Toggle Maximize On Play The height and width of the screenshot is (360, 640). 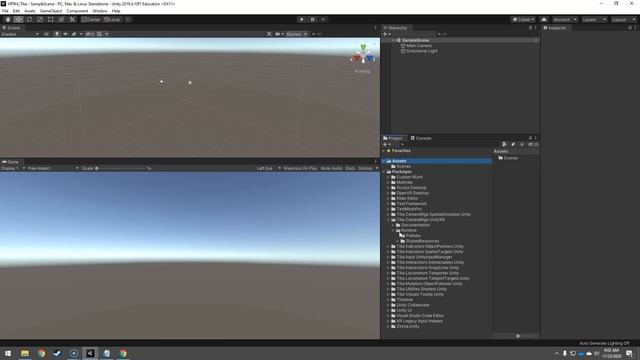(300, 168)
